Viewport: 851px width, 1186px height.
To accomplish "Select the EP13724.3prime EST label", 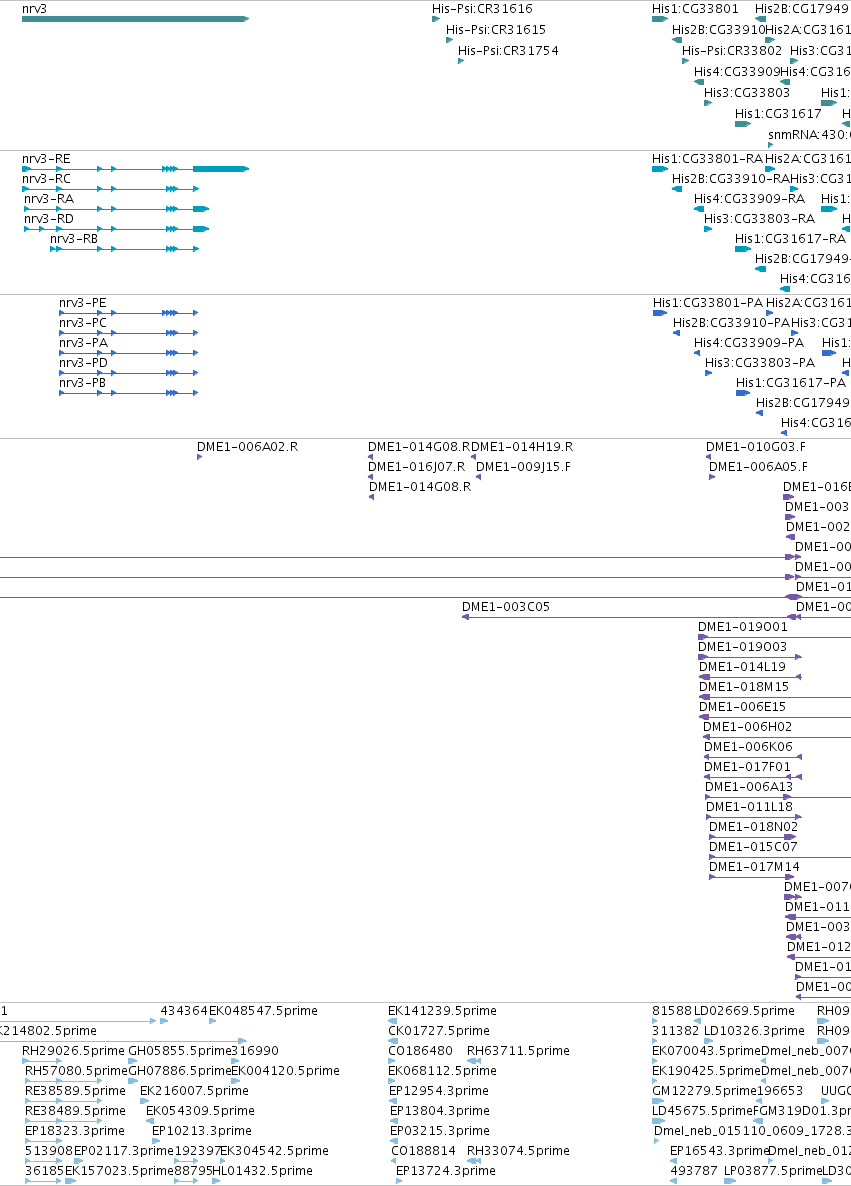I will tap(446, 1171).
